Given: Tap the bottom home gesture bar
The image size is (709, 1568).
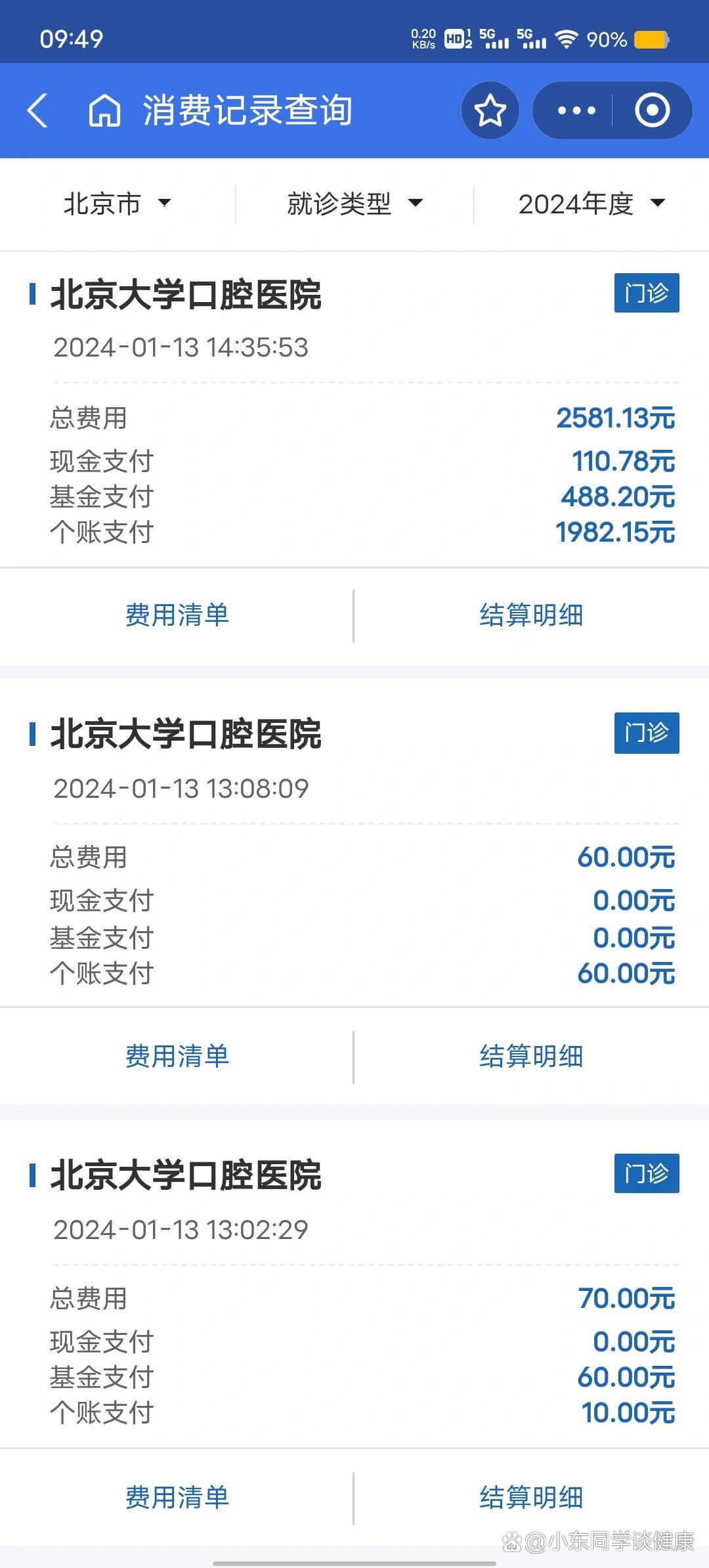Looking at the screenshot, I should pyautogui.click(x=354, y=1563).
